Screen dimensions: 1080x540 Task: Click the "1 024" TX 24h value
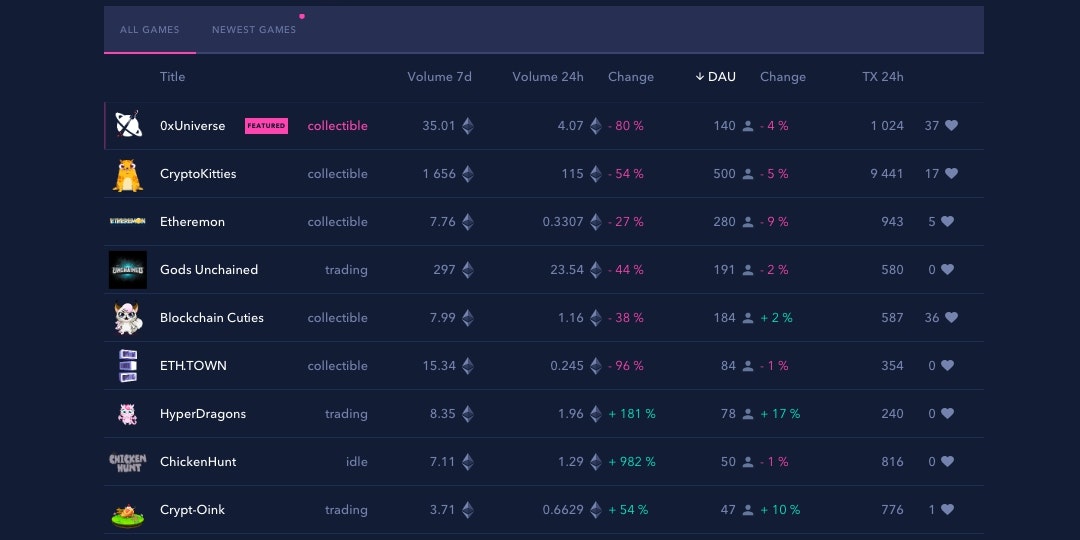pyautogui.click(x=886, y=126)
